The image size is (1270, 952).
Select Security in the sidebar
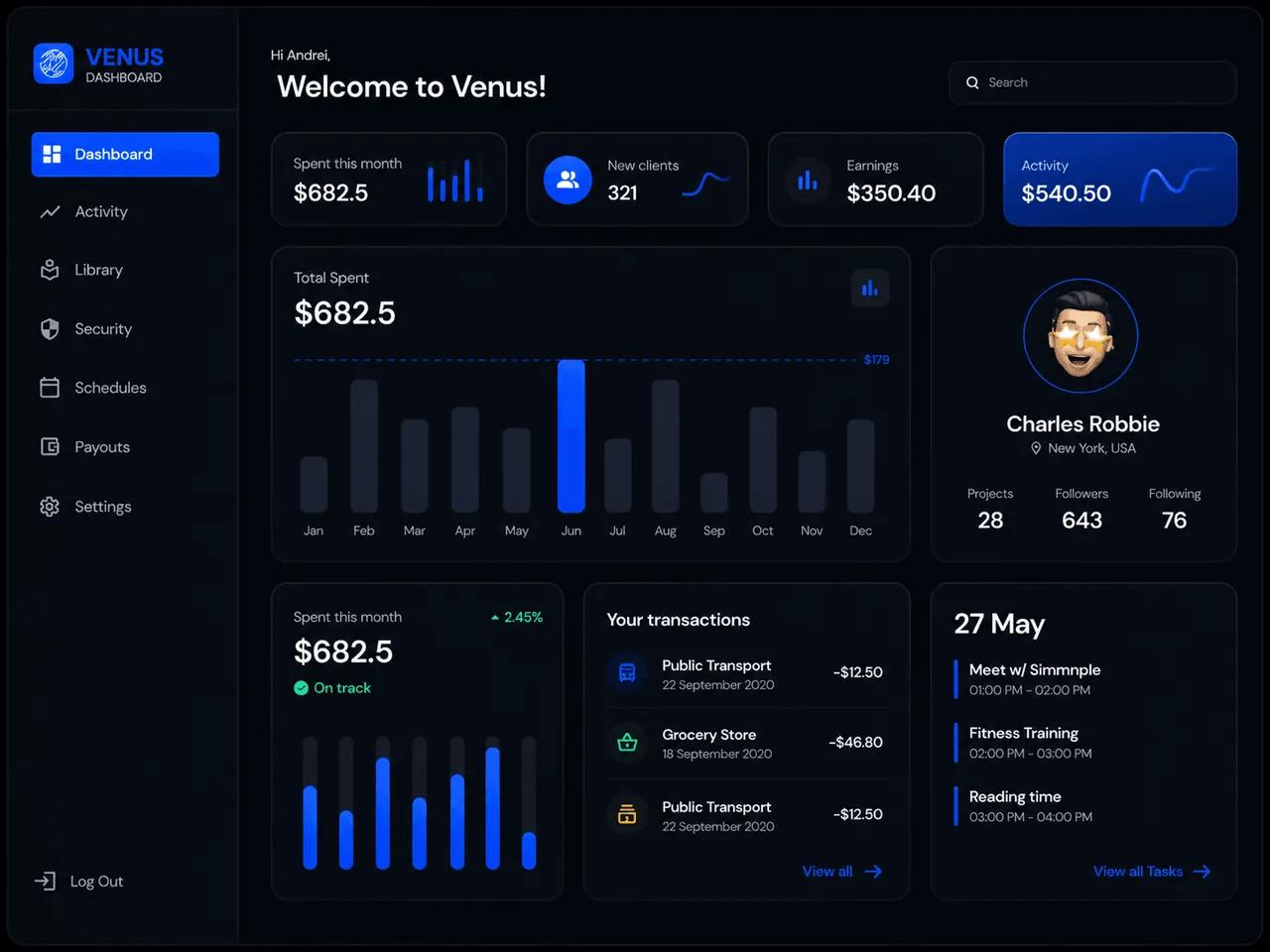coord(86,329)
